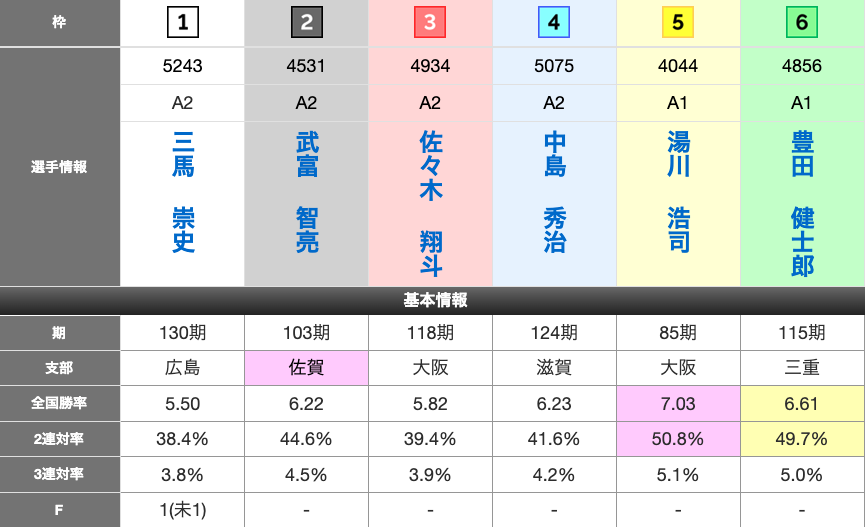Click the red lane 3 number badge
Image resolution: width=865 pixels, height=527 pixels.
(430, 22)
